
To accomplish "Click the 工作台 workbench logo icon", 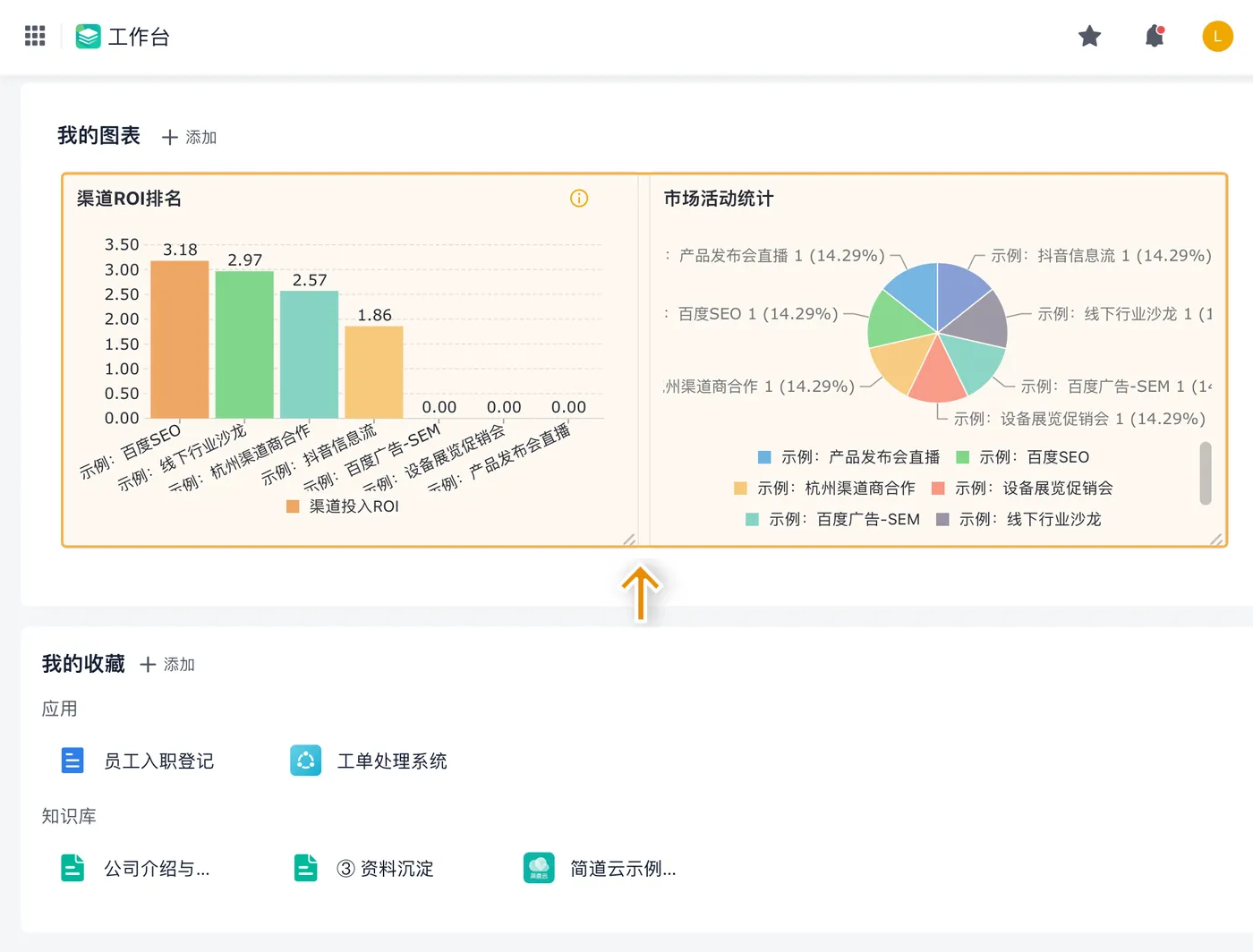I will (88, 37).
